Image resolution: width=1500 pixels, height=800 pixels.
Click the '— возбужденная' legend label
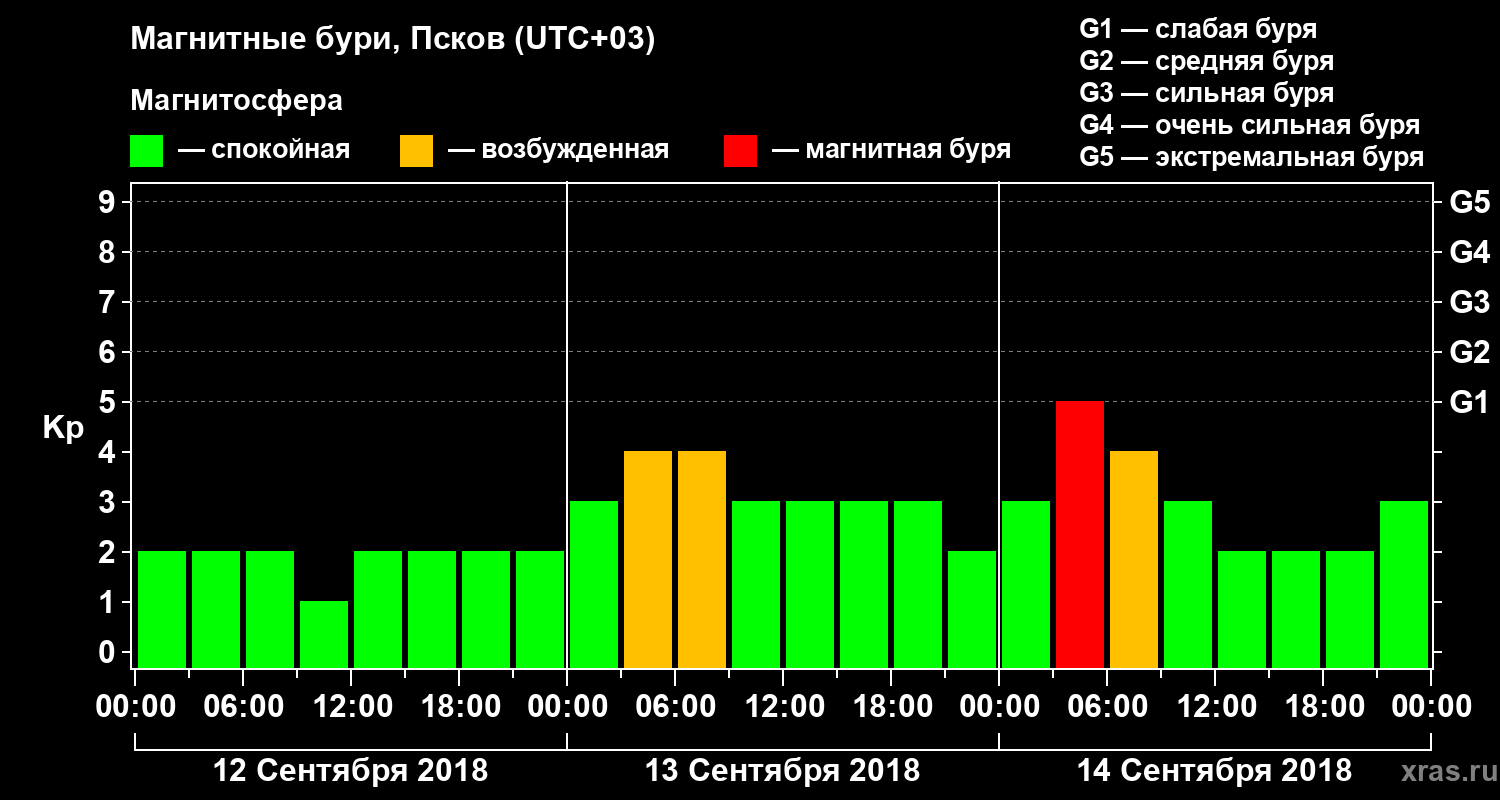[558, 151]
